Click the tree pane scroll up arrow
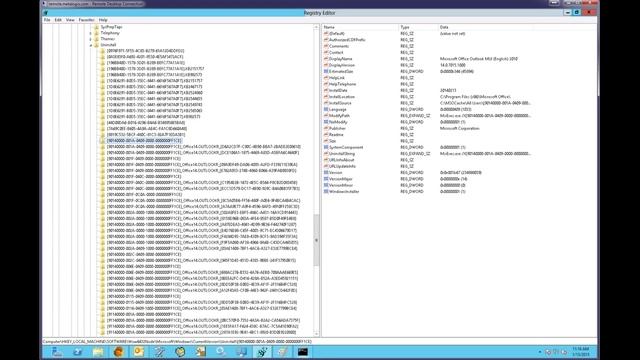This screenshot has width=640, height=360. (x=316, y=27)
